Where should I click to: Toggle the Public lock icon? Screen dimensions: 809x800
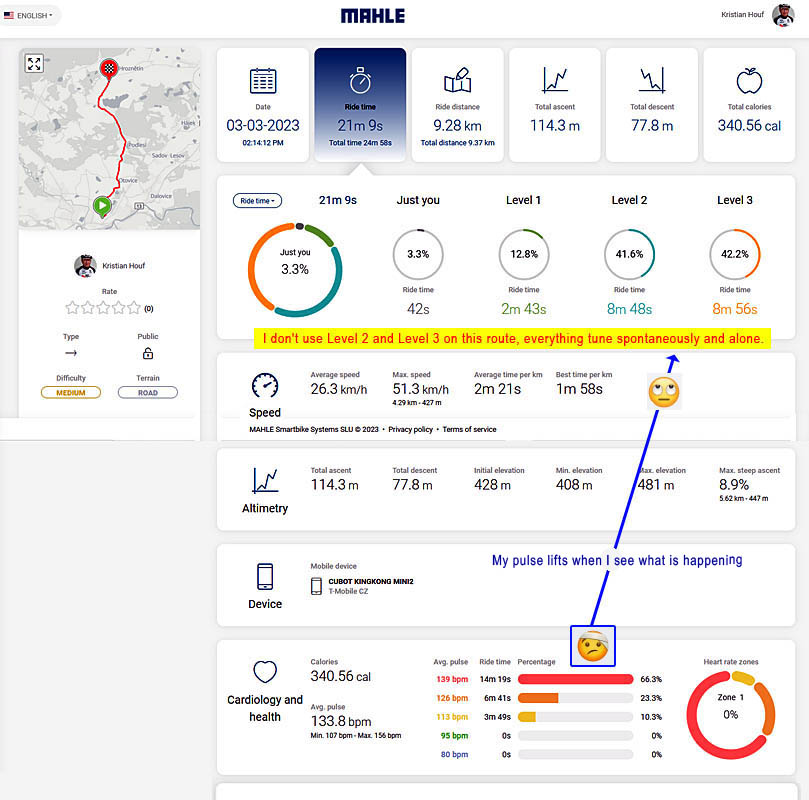[148, 354]
